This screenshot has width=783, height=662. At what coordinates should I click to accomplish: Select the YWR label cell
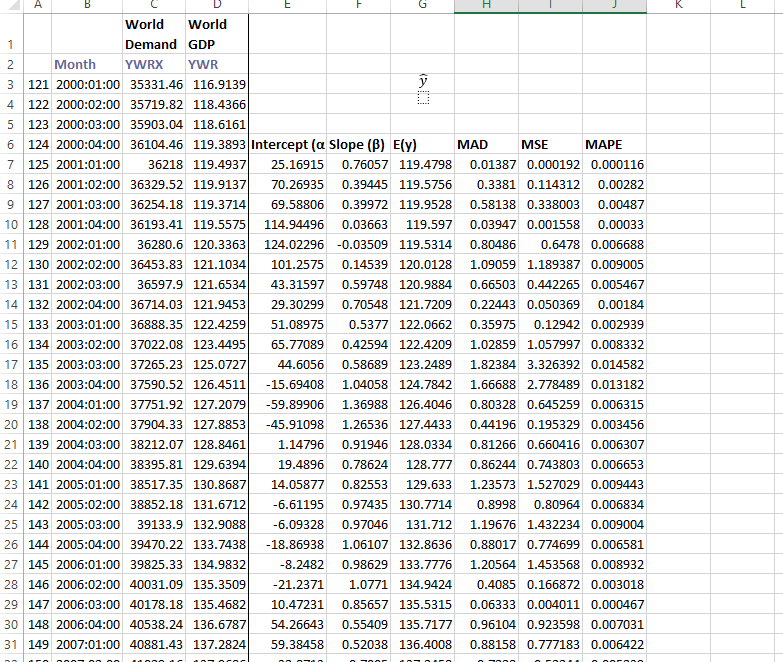coord(217,64)
